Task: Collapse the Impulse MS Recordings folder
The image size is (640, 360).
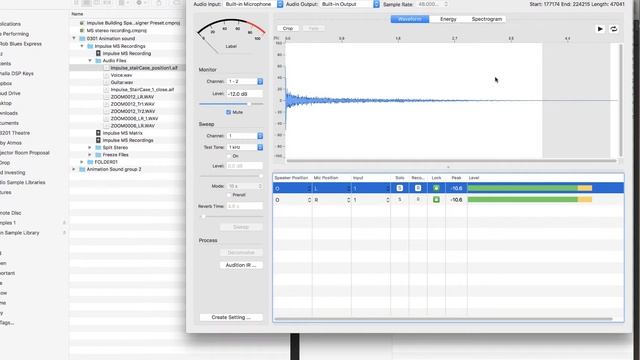Action: 82,46
